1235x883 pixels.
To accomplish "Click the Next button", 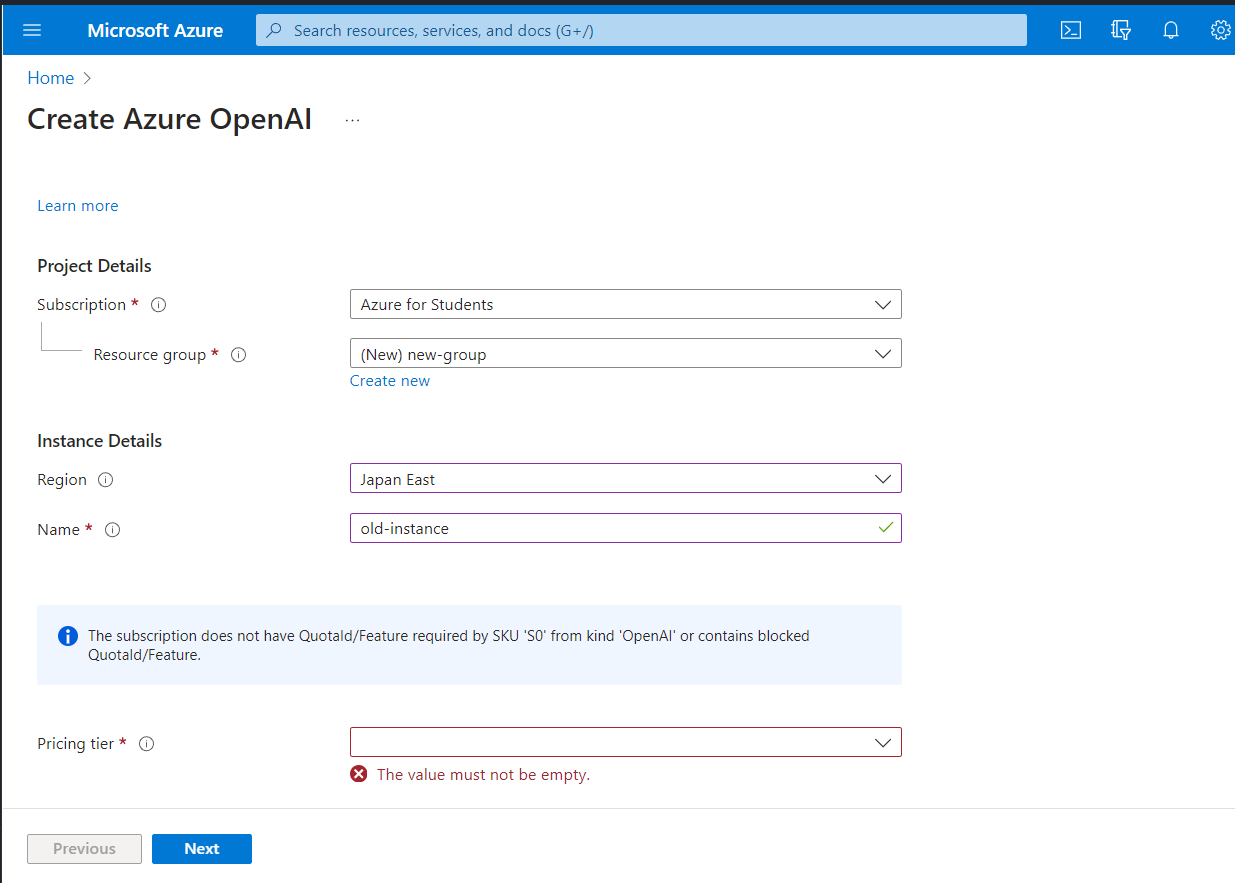I will point(202,848).
